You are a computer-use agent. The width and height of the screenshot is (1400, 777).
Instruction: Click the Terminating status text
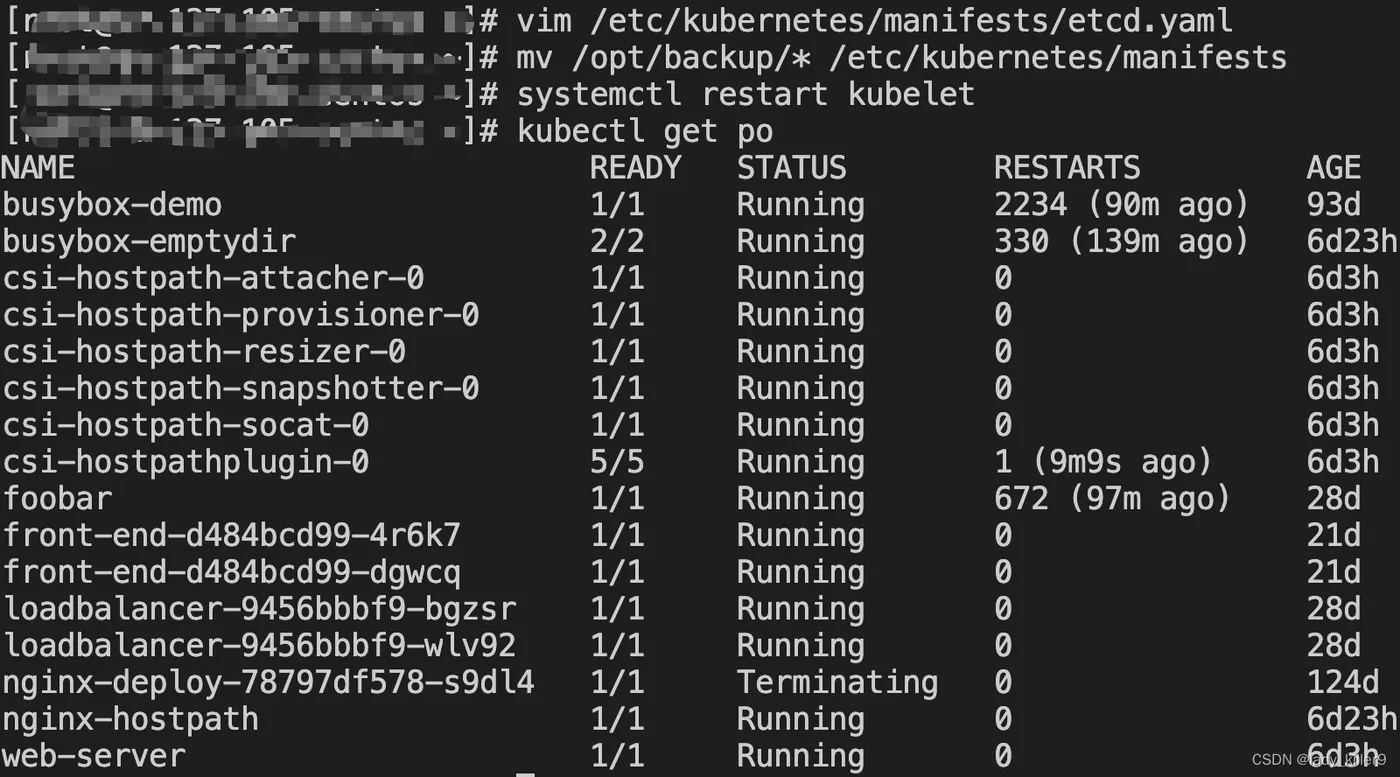(x=838, y=683)
